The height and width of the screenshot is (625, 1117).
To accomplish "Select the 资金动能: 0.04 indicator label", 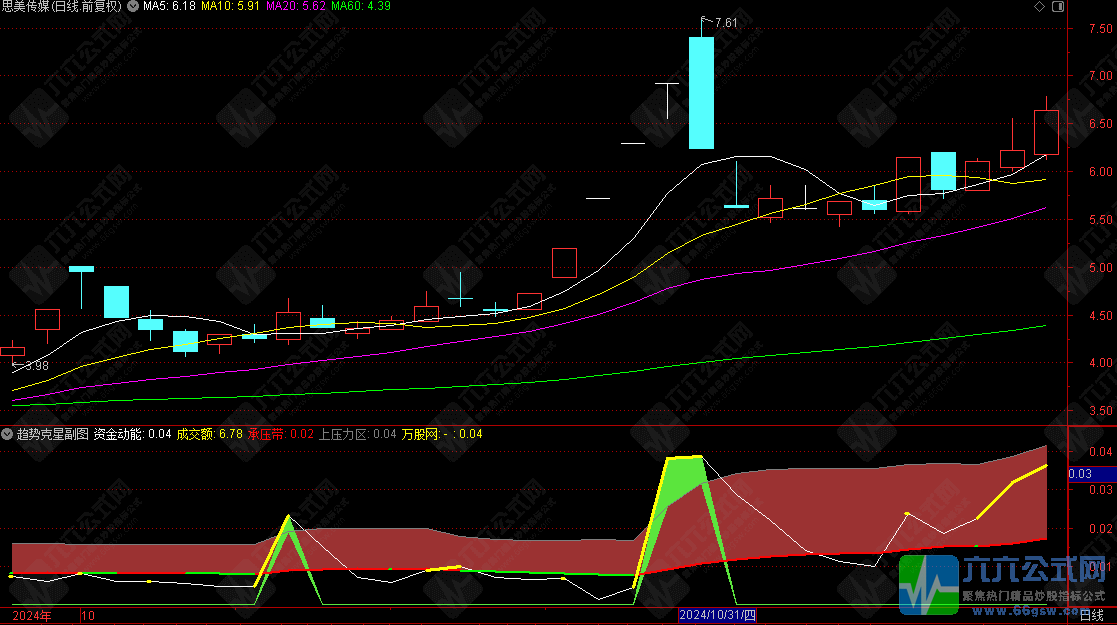I will pos(133,434).
